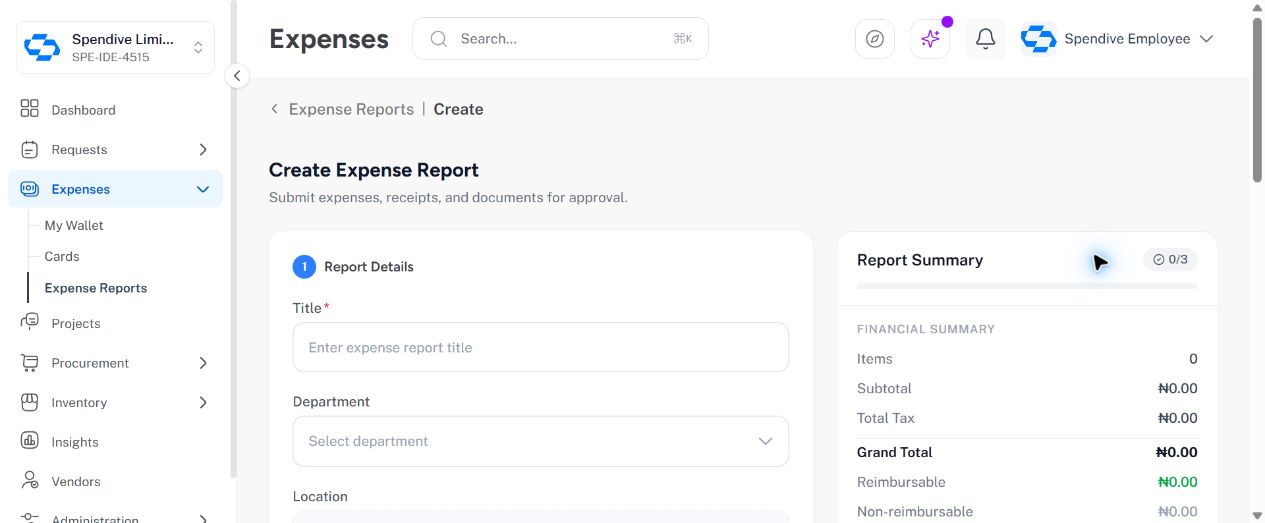
Task: Click the Grand Total ₦0.00 value
Action: [1176, 452]
